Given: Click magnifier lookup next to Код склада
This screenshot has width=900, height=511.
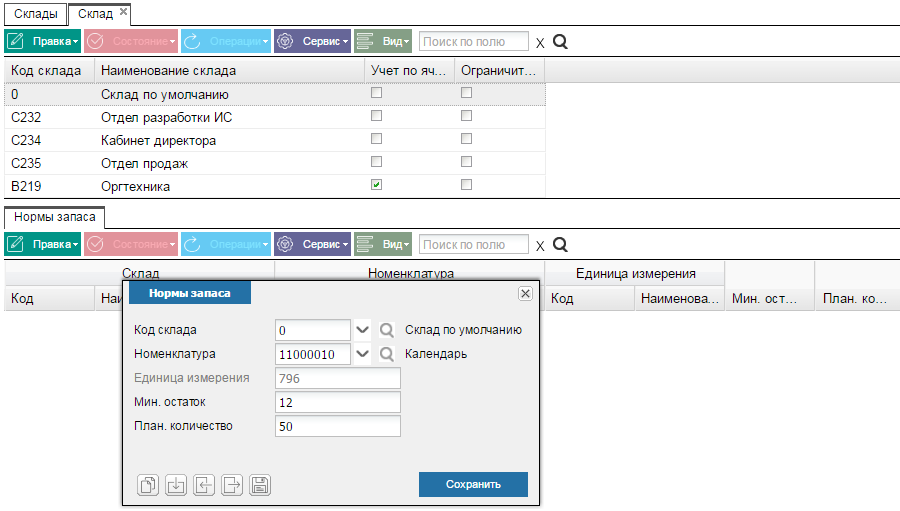Looking at the screenshot, I should tap(387, 330).
